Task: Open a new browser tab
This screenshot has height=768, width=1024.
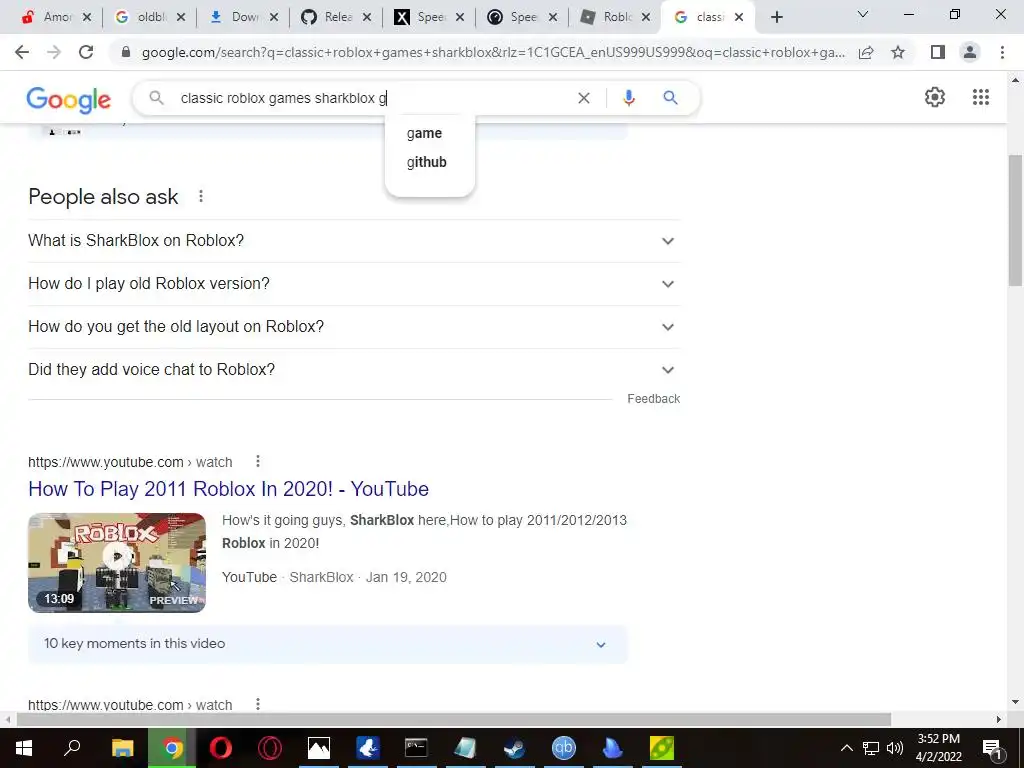Action: tap(776, 18)
